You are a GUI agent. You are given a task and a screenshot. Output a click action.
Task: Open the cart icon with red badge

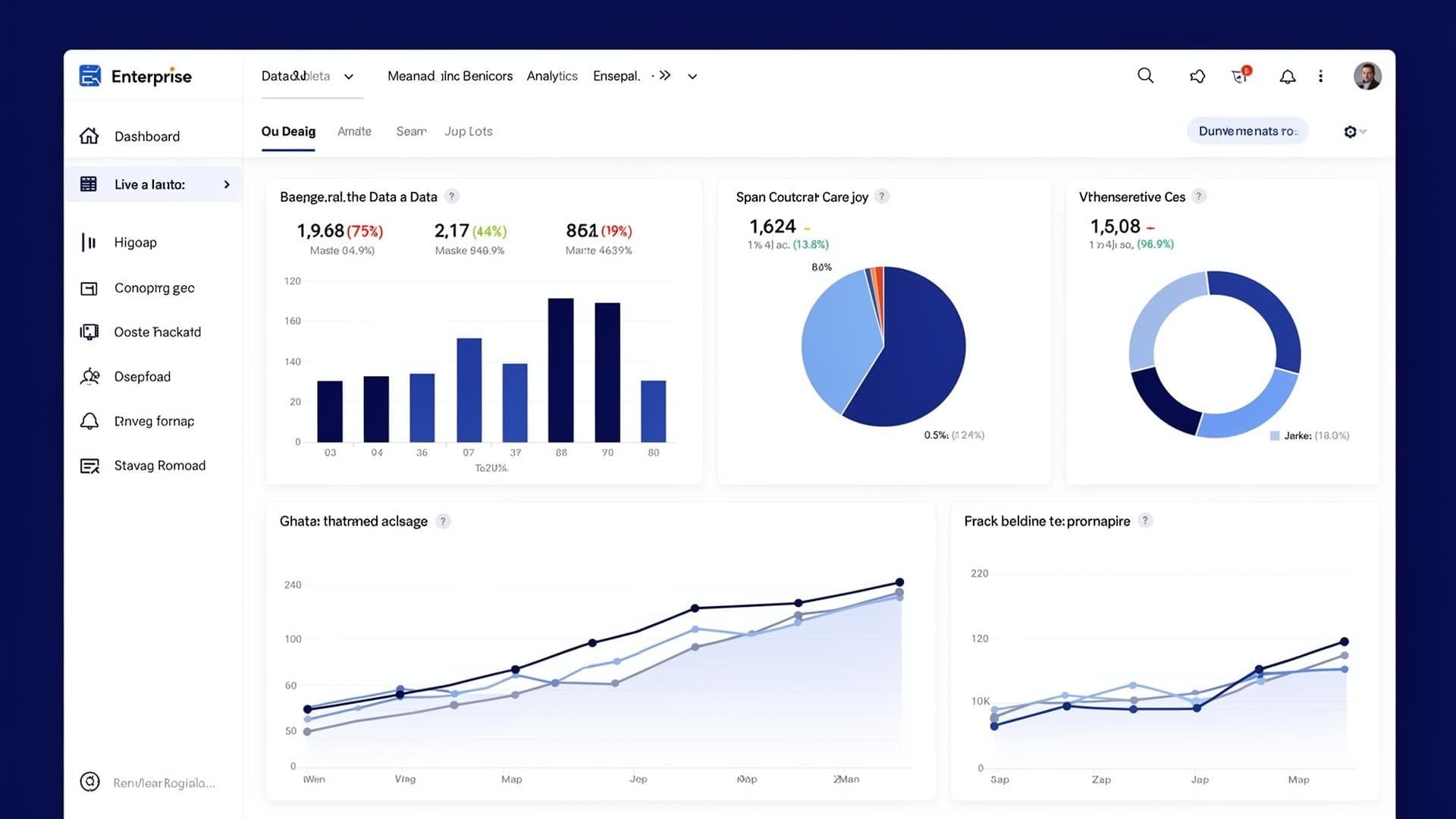coord(1241,75)
